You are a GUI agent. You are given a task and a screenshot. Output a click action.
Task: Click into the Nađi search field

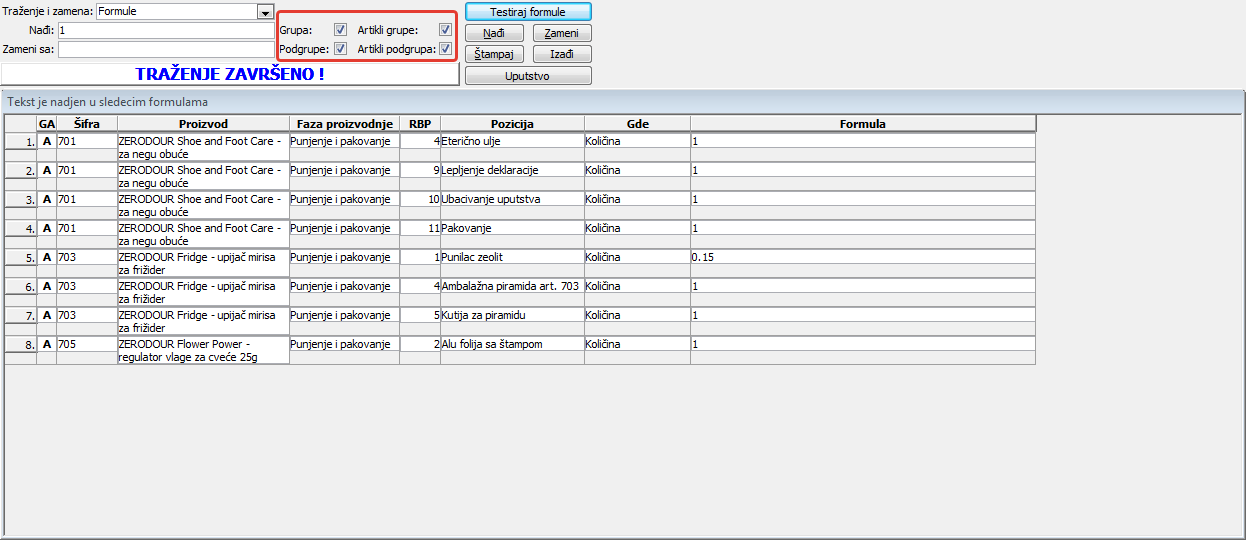(165, 31)
